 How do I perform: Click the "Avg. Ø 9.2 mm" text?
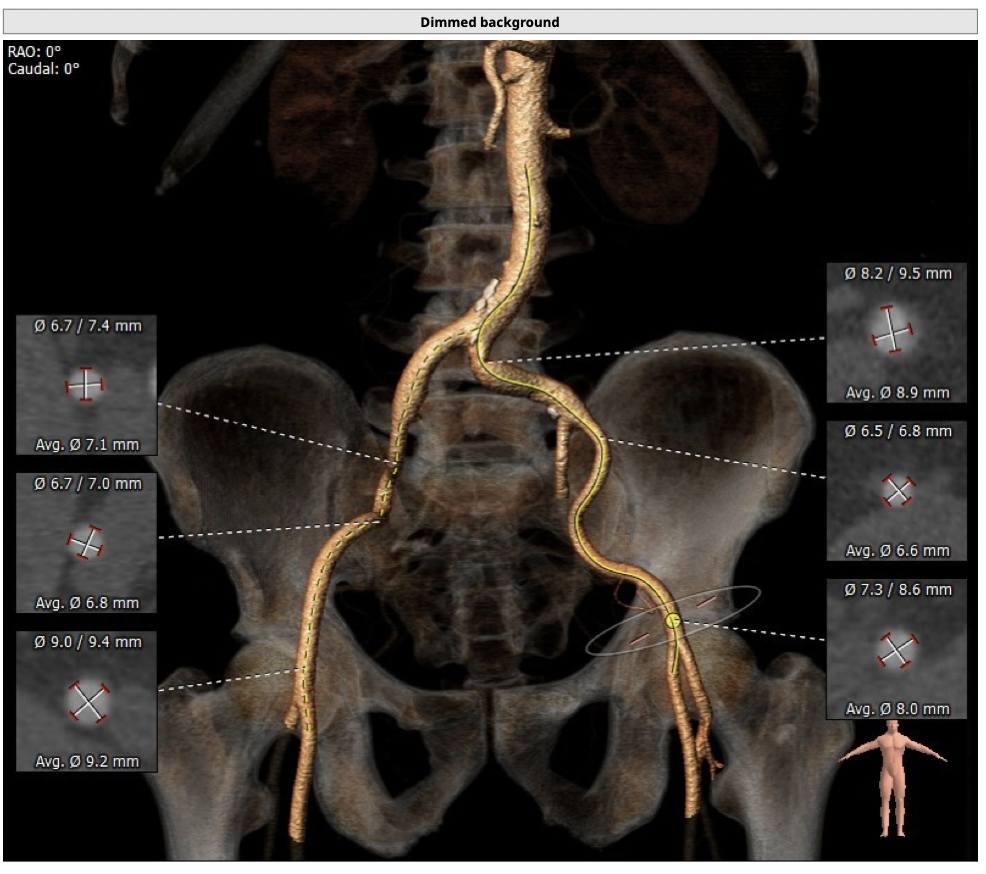(87, 761)
